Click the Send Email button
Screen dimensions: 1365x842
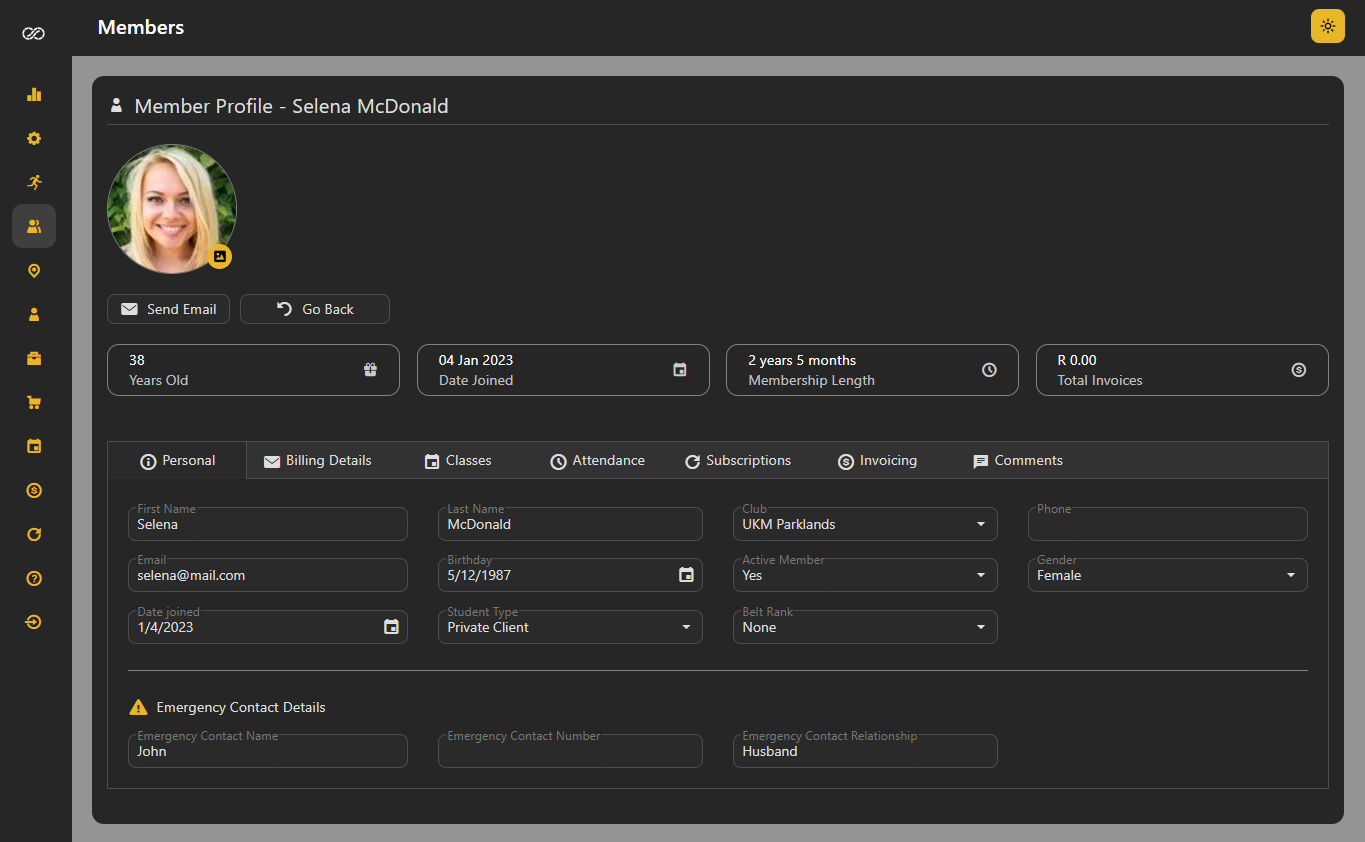(169, 309)
